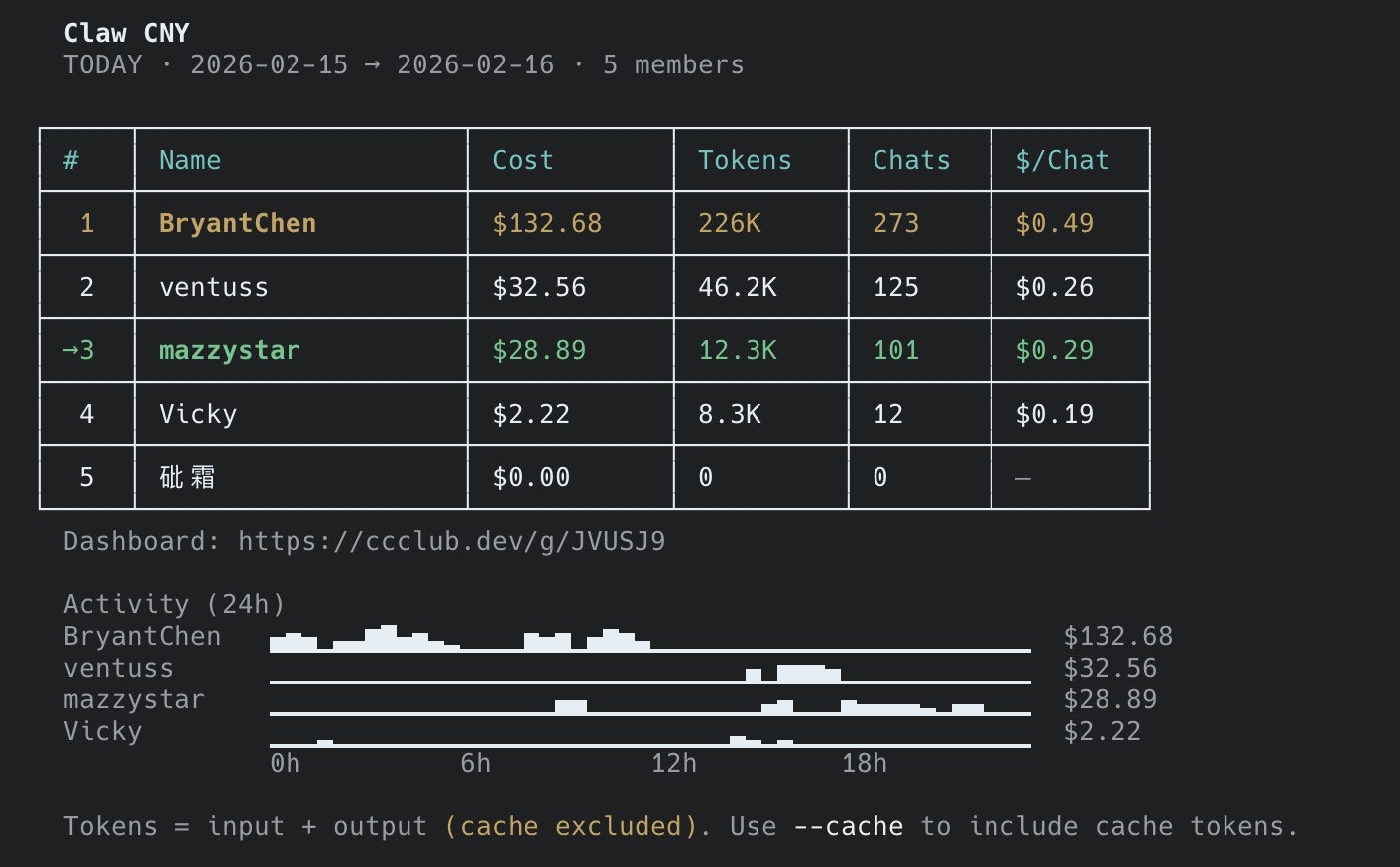Click mazzystar's activity bar chart

click(650, 705)
